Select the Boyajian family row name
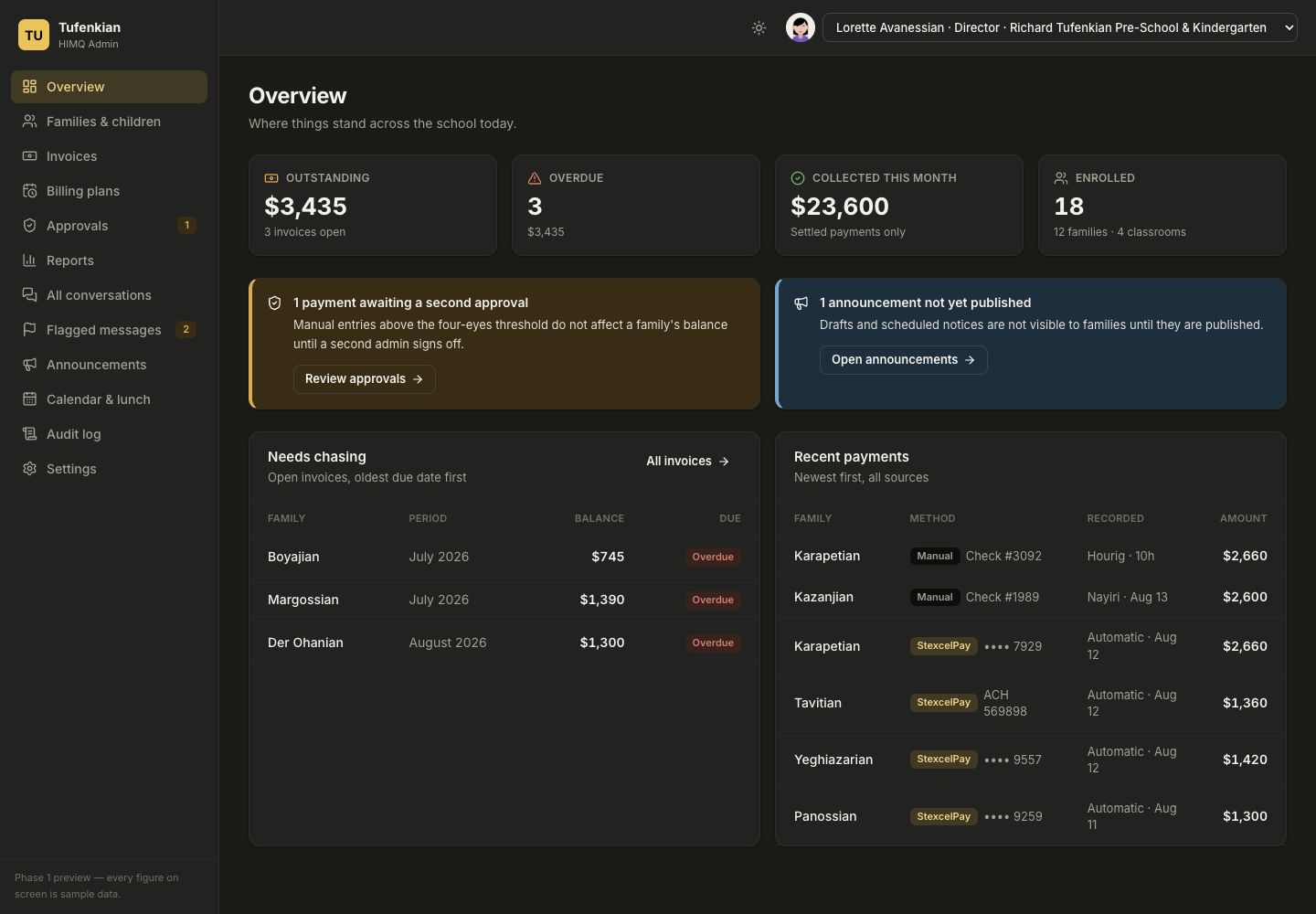Screen dimensions: 1316x914 coord(293,557)
